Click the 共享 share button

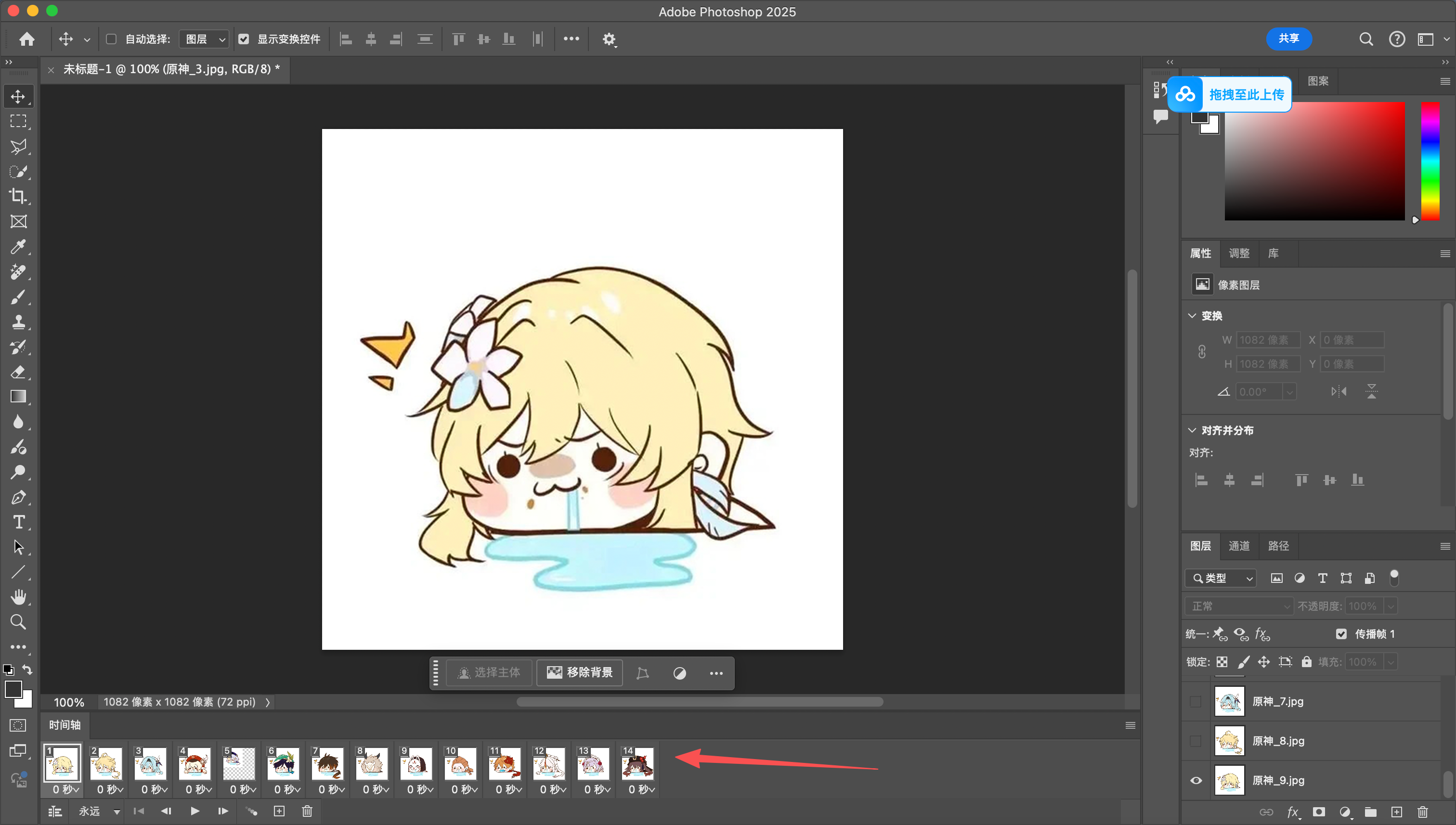click(1288, 39)
